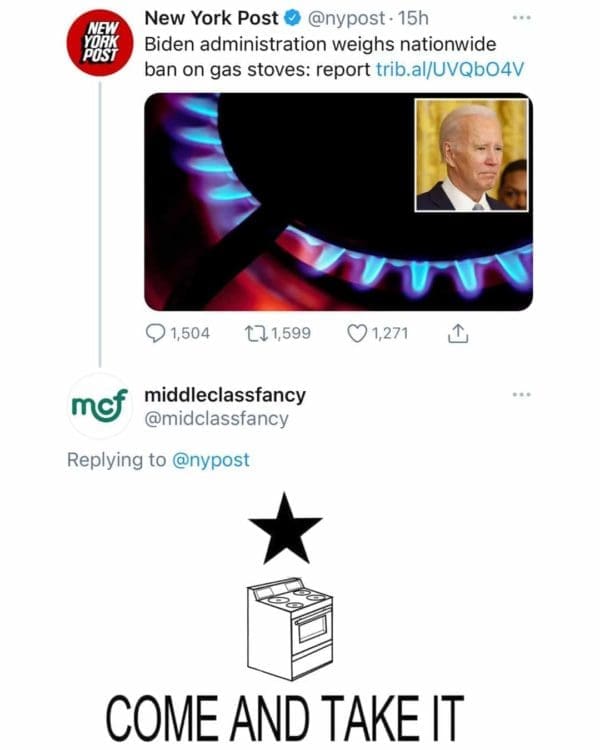600x750 pixels.
Task: Like the gas stoves tweet
Action: click(358, 334)
